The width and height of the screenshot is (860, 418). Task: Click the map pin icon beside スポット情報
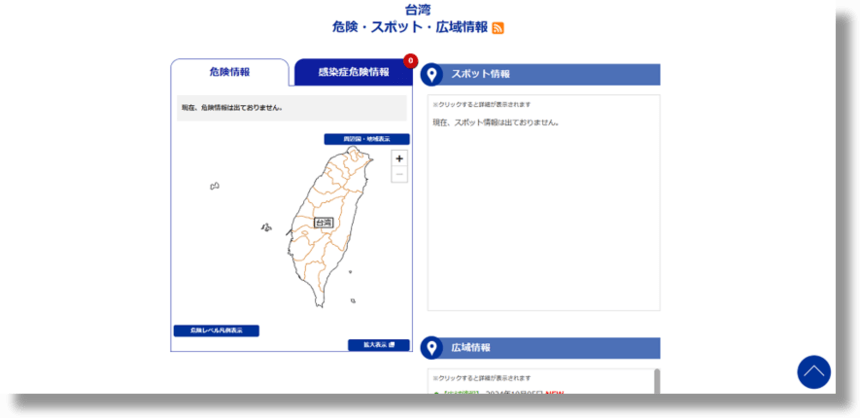point(432,75)
